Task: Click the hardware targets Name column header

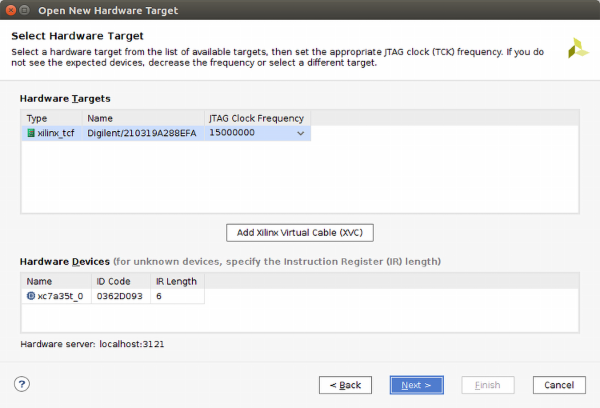Action: coord(143,118)
